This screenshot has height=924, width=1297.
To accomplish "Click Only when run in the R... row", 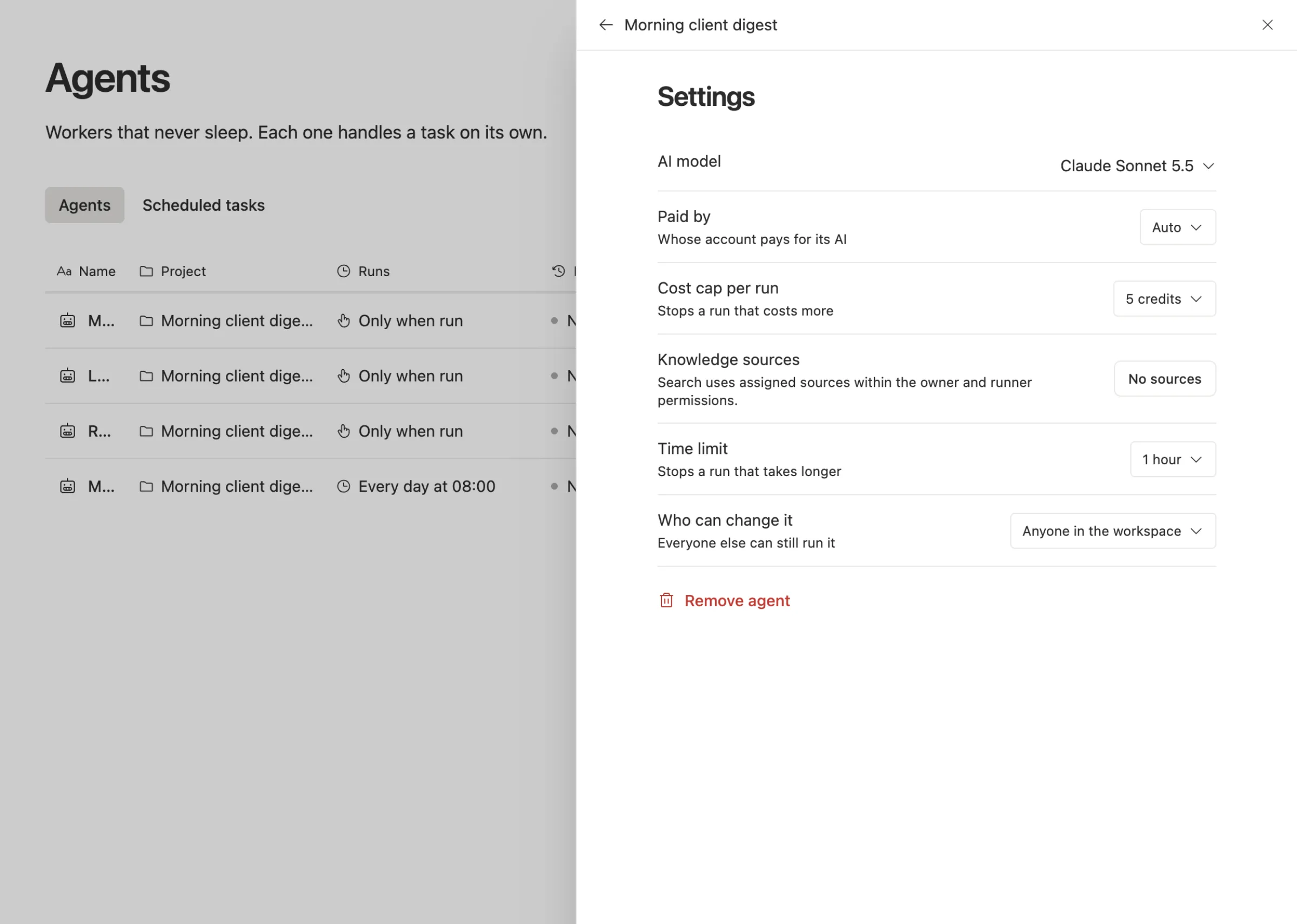I will (410, 431).
